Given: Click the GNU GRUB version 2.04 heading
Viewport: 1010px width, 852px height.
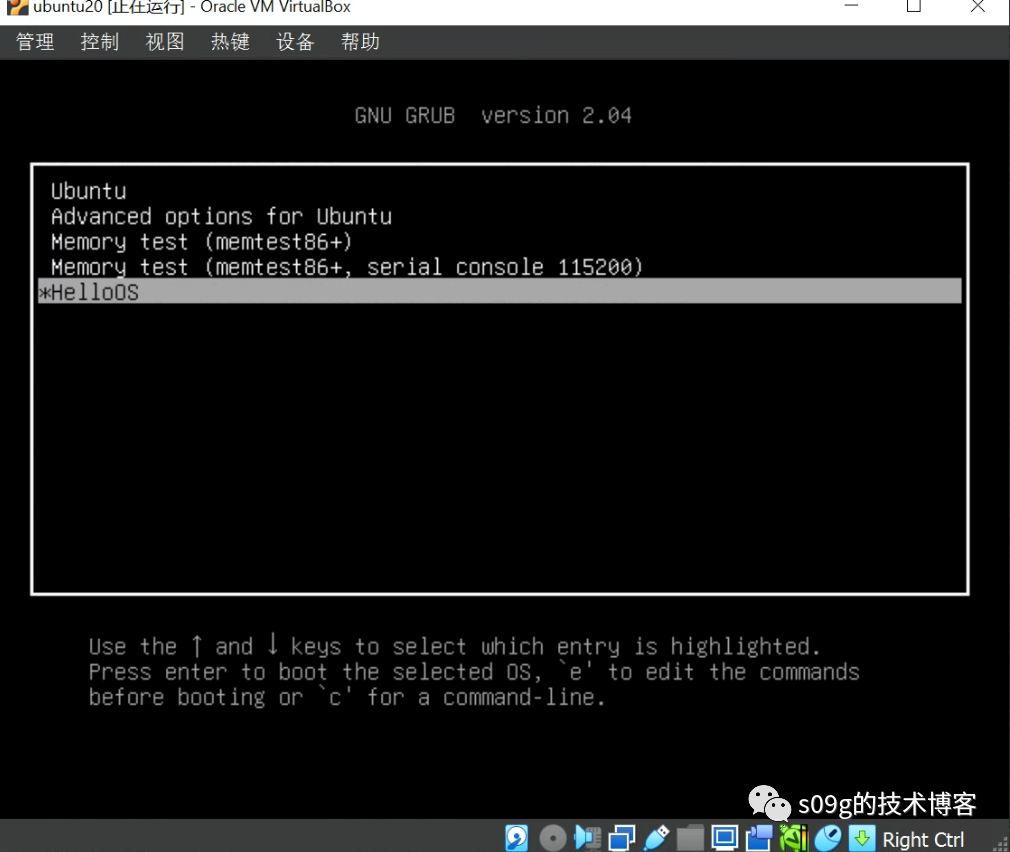Looking at the screenshot, I should [x=493, y=115].
